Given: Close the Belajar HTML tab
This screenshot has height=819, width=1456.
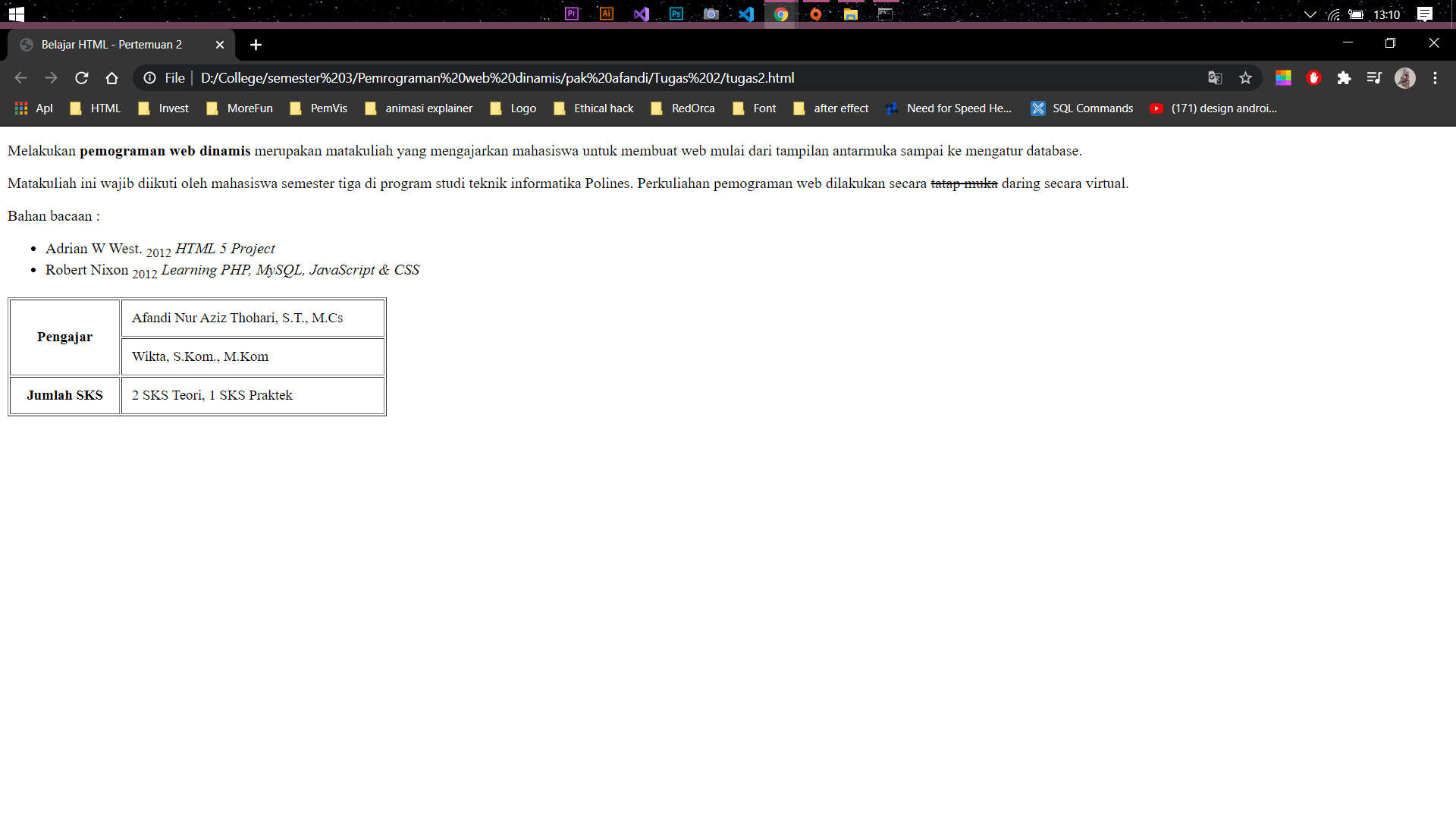Looking at the screenshot, I should point(220,45).
